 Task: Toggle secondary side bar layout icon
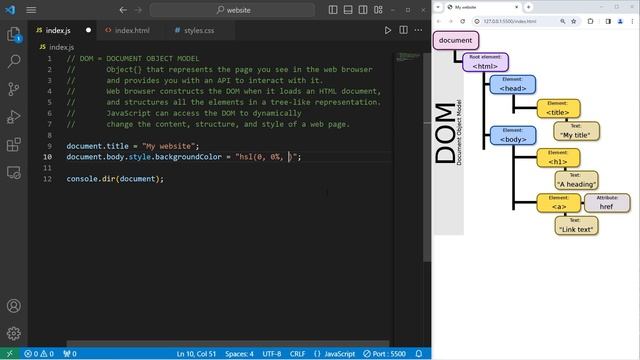363,10
